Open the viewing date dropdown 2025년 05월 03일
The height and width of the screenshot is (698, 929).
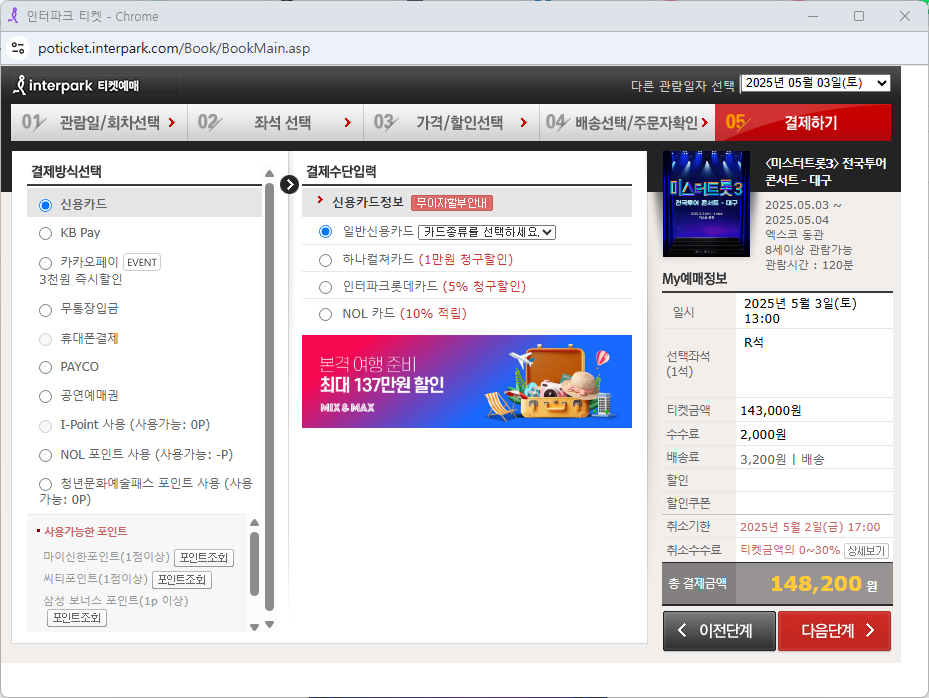click(x=816, y=83)
